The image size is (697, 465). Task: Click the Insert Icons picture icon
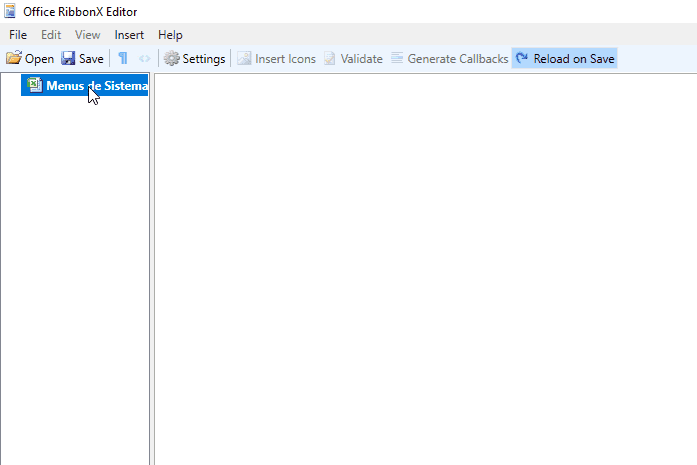coord(244,59)
